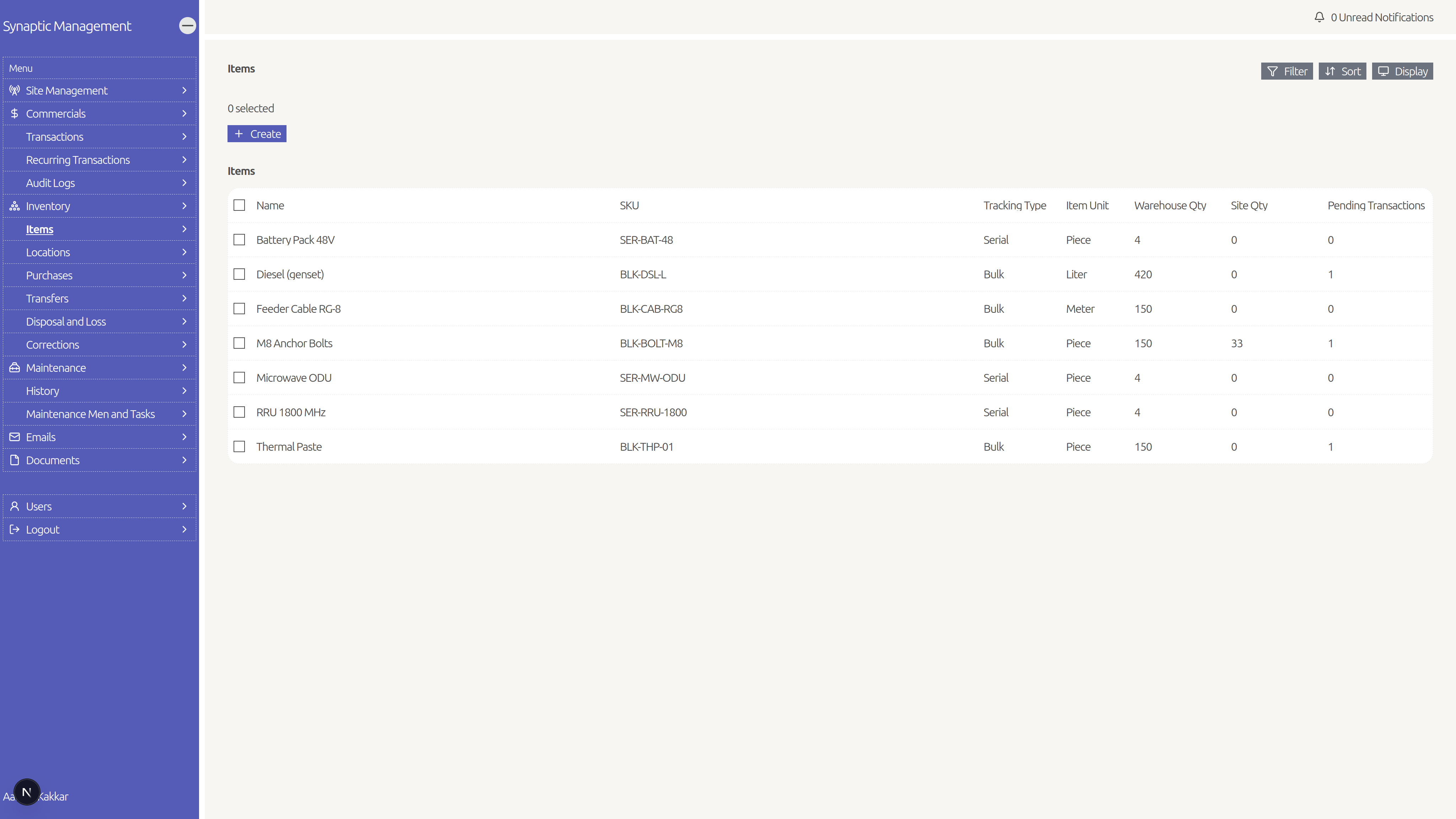The image size is (1456, 819).
Task: Click the notification bell icon
Action: [1319, 17]
